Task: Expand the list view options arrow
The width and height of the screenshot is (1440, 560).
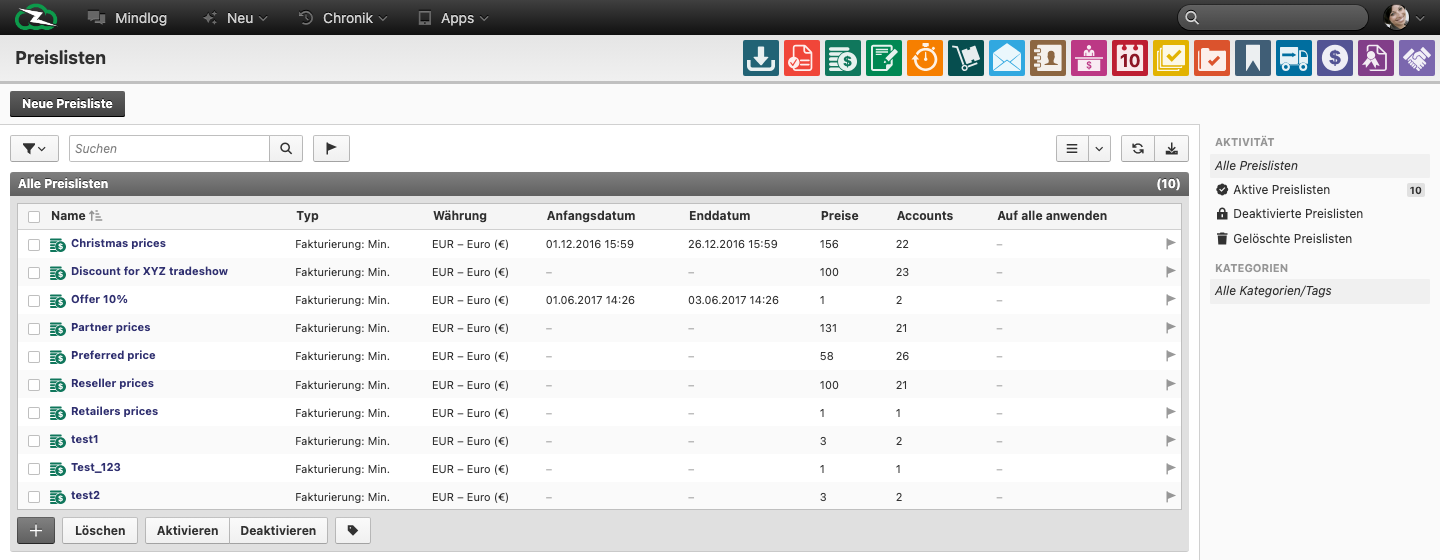Action: (1100, 149)
